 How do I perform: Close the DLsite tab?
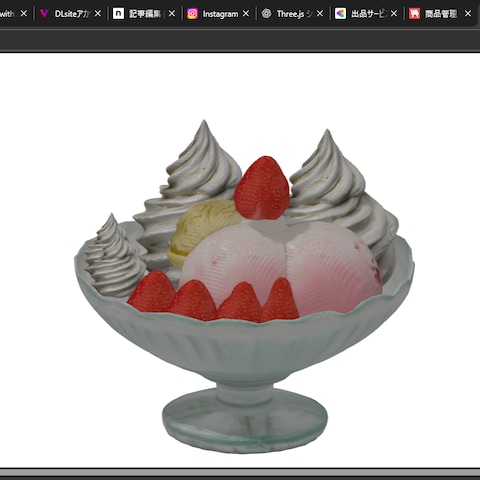pyautogui.click(x=98, y=14)
